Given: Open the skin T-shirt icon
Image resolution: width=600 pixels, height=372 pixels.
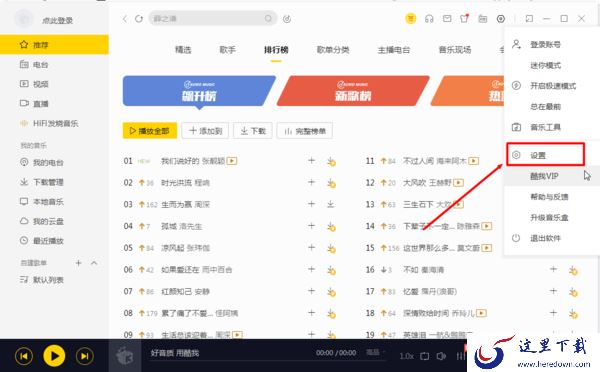Looking at the screenshot, I should tap(465, 18).
